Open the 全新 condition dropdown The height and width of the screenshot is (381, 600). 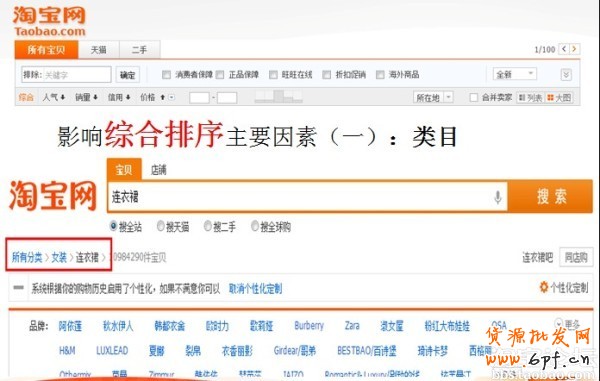[515, 74]
